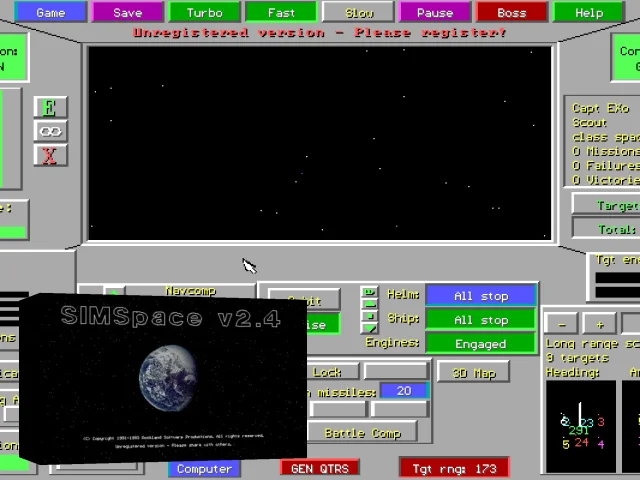Open the Help menu
The width and height of the screenshot is (640, 480).
point(589,12)
